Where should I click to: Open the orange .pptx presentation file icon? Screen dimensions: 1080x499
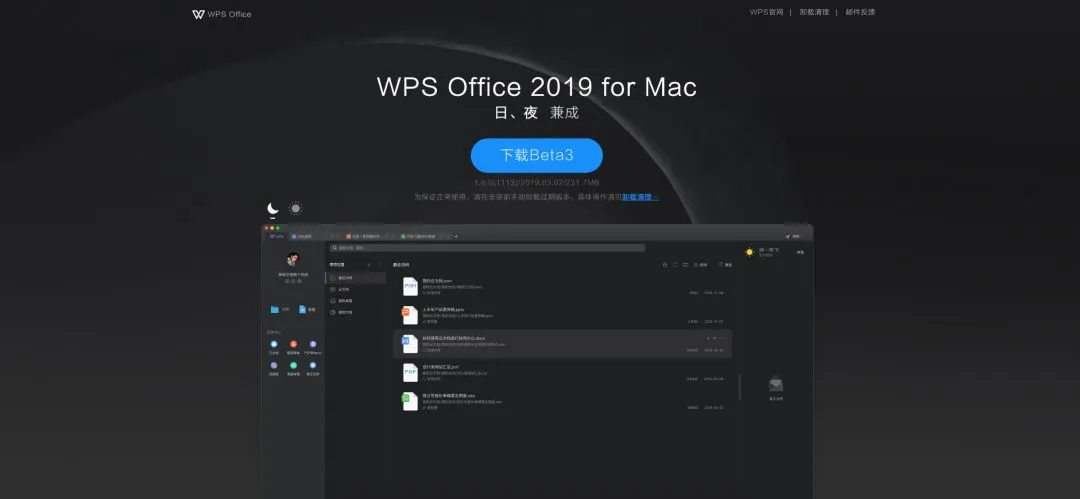click(x=411, y=315)
